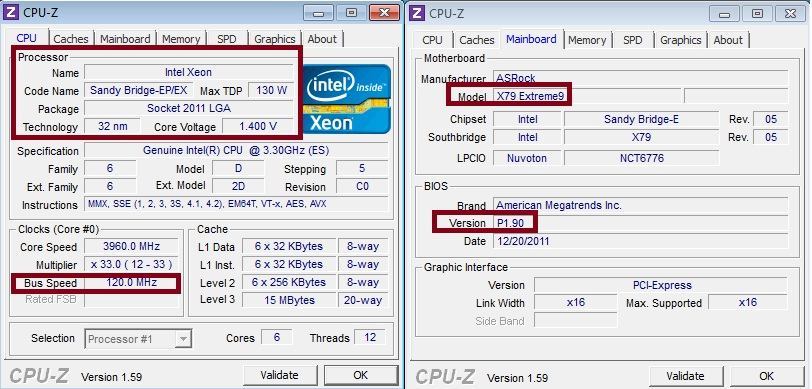
Task: Minimize the left CPU-Z window
Action: tap(319, 13)
